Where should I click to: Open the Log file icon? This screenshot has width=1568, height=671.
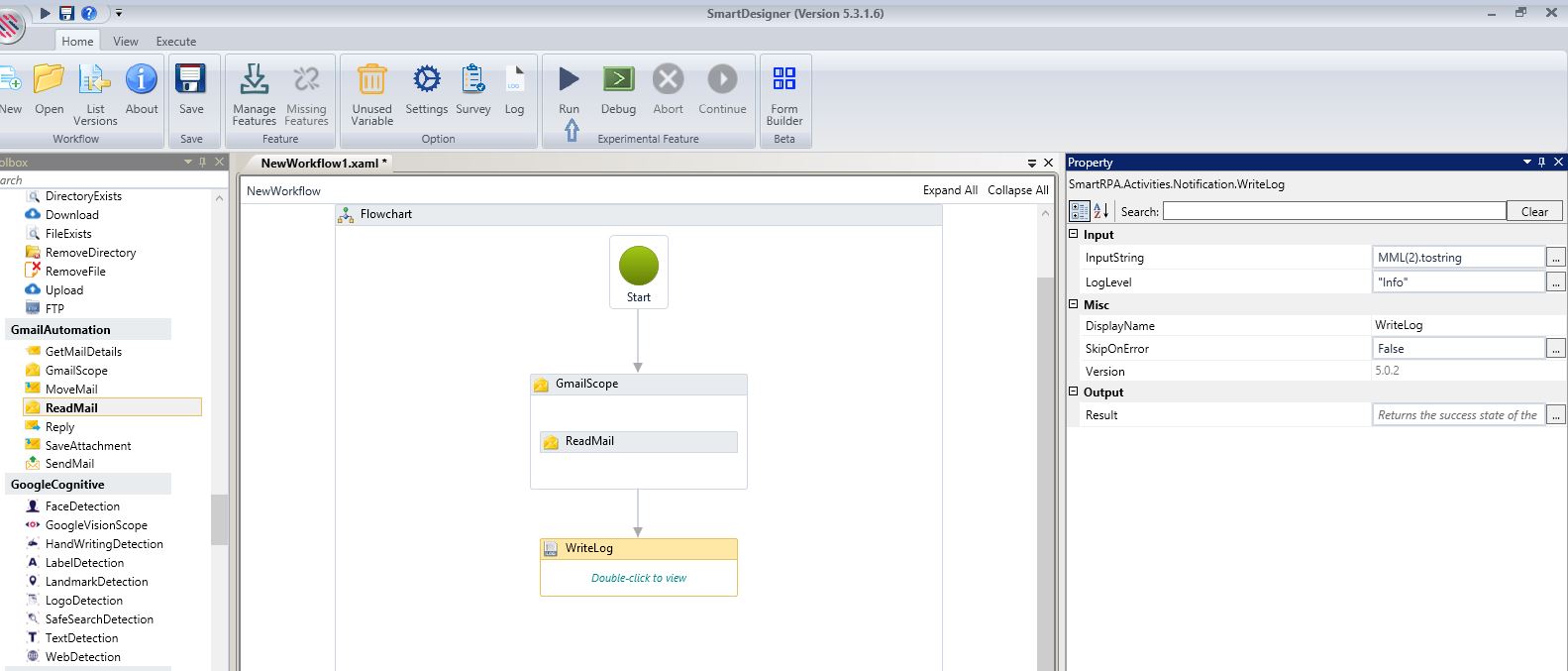(514, 79)
